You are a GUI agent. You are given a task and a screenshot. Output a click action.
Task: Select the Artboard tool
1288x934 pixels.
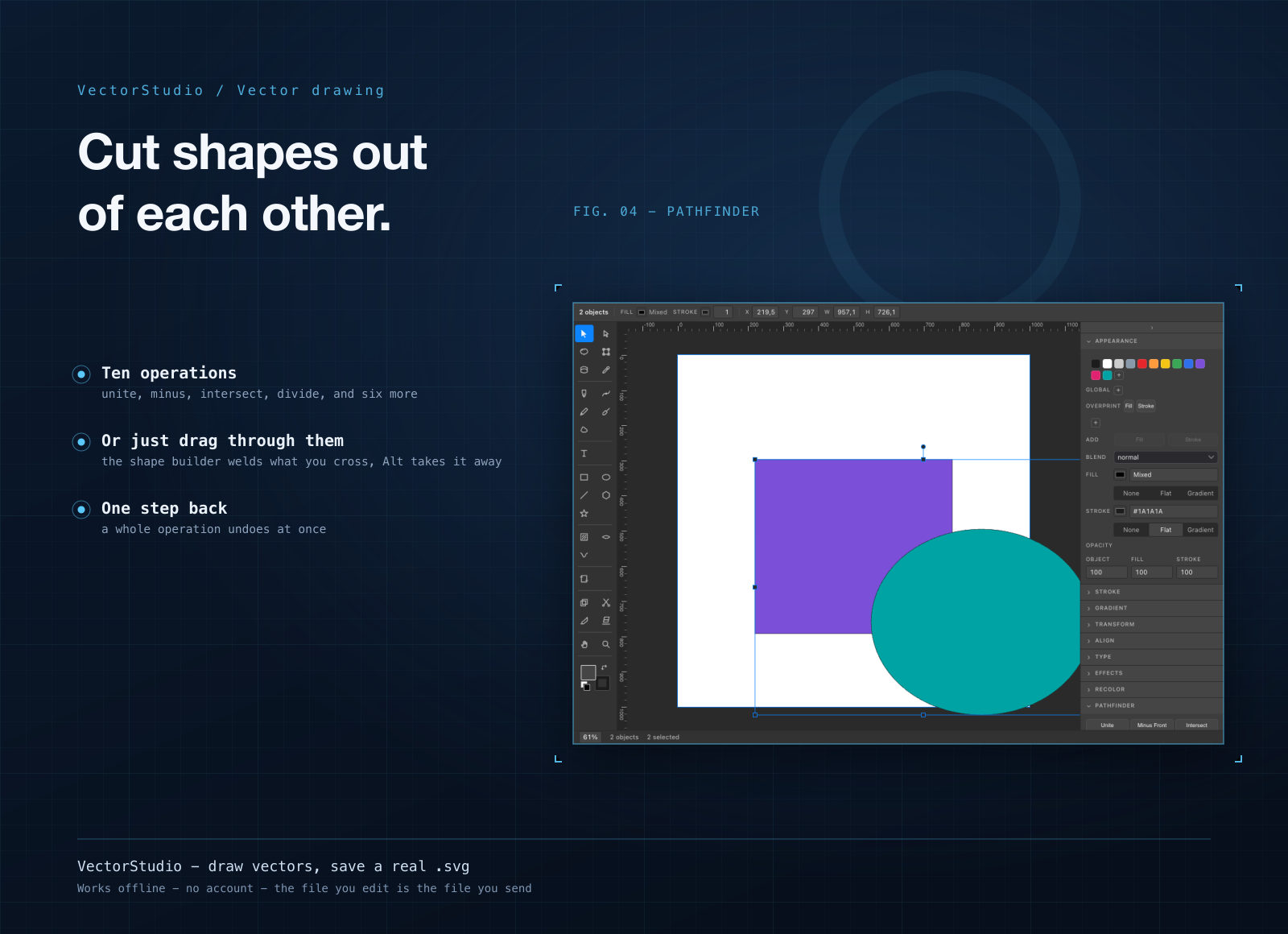click(x=584, y=579)
